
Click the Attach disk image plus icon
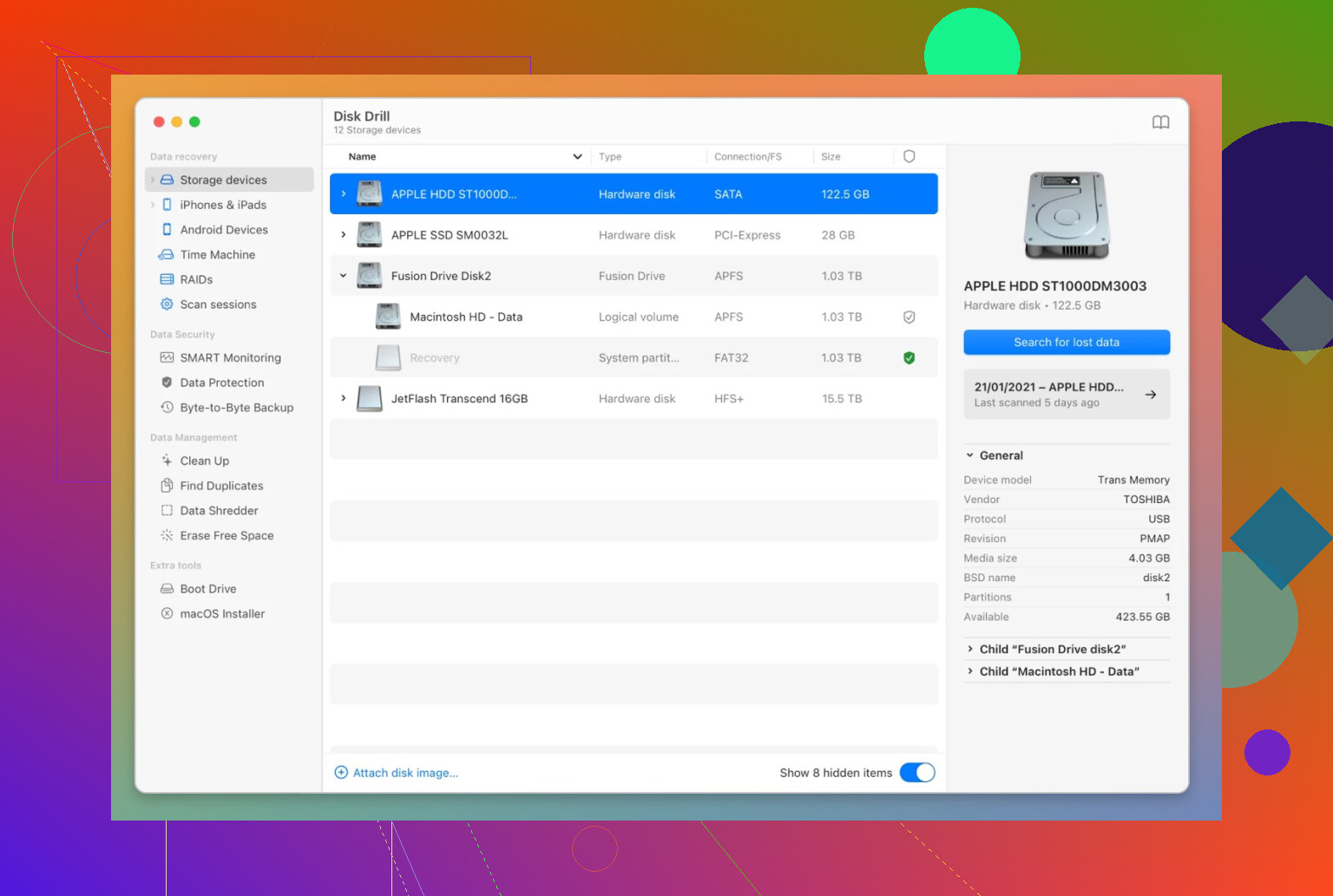tap(341, 773)
